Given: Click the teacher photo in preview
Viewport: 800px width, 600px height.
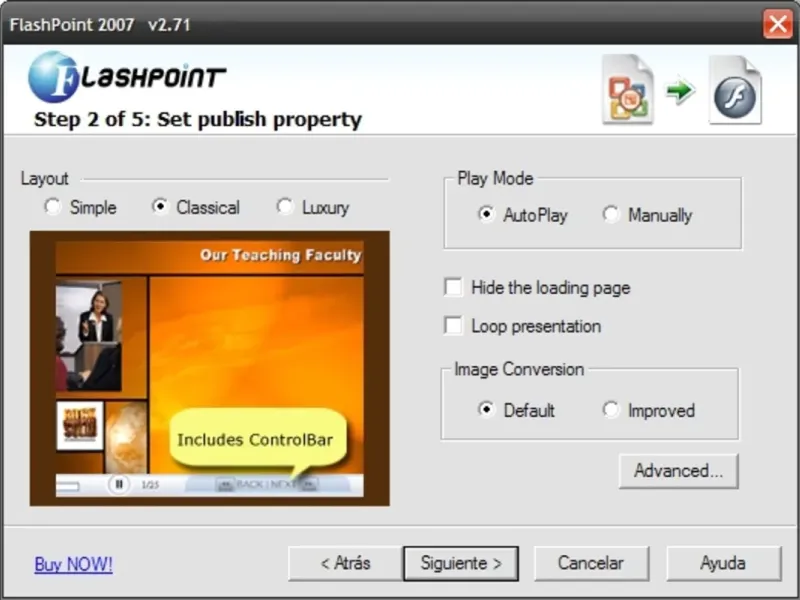Looking at the screenshot, I should click(89, 336).
